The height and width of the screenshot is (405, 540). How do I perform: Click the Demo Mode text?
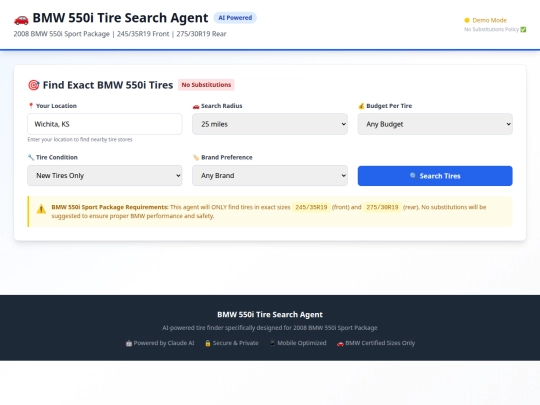pyautogui.click(x=489, y=20)
